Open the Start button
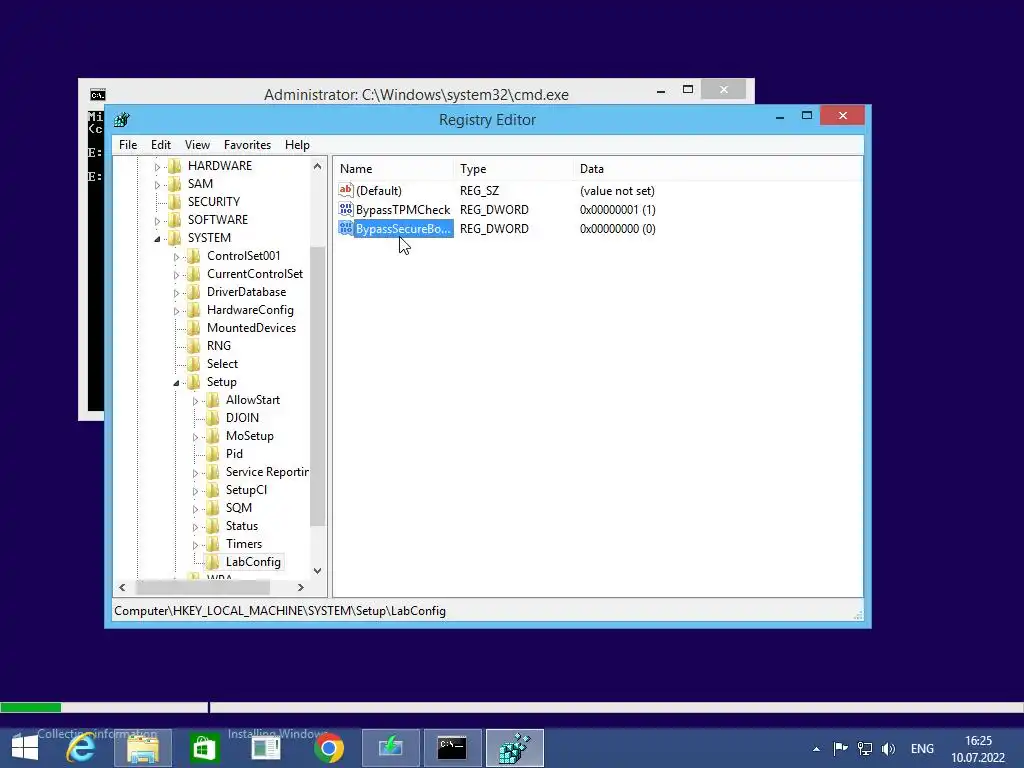Screen dimensions: 1024x768 point(25,748)
